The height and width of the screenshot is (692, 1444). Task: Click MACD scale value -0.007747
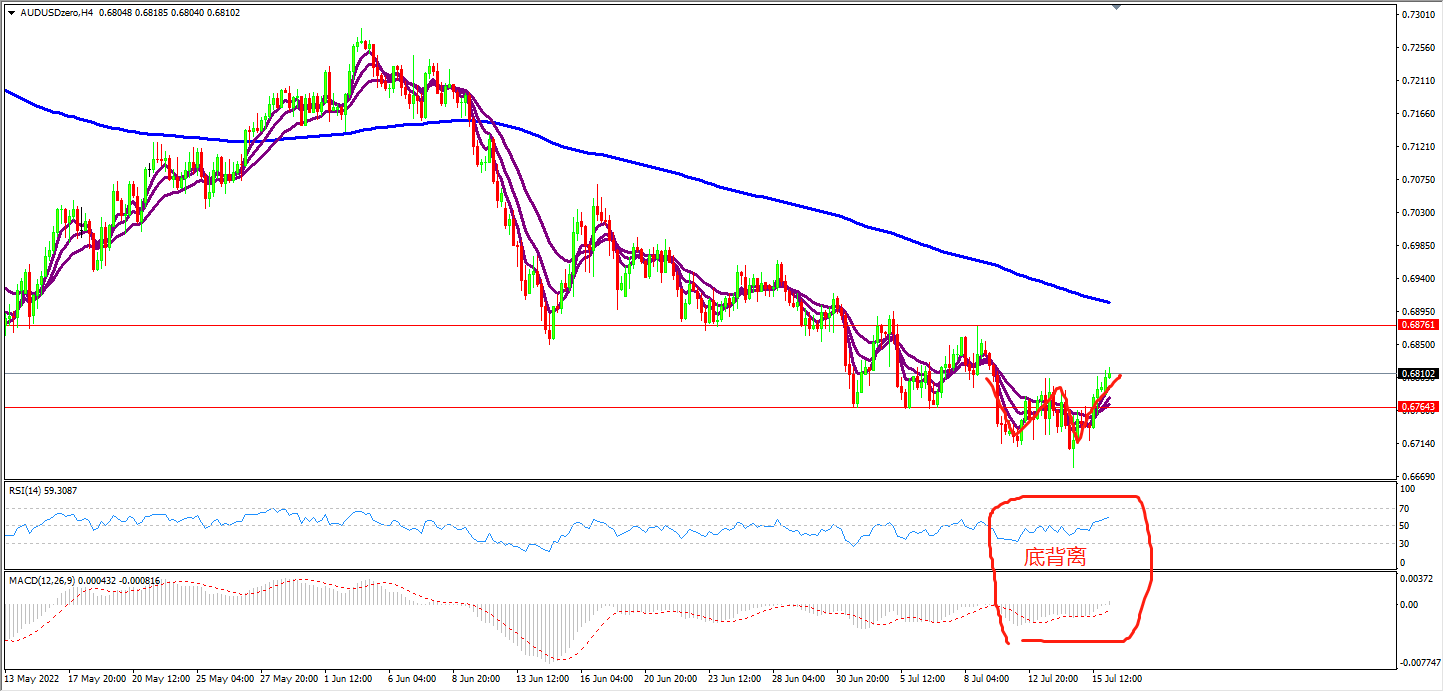(x=1420, y=663)
